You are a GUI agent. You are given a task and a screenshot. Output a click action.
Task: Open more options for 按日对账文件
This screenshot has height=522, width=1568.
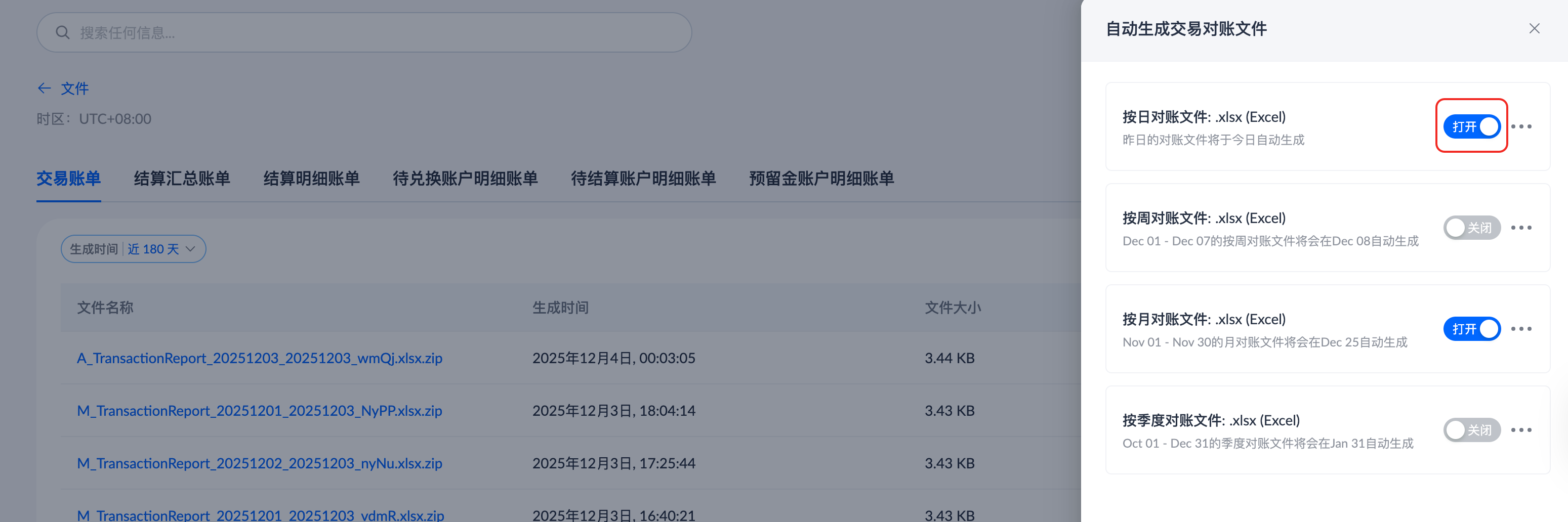1520,126
